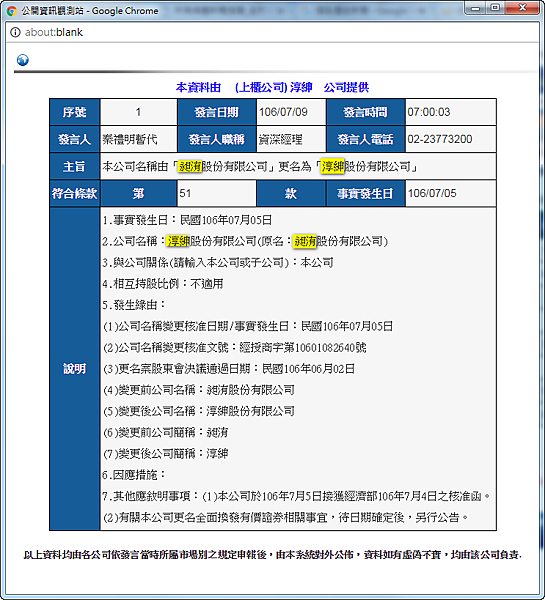Click approval document number line (2)
Screen dimensions: 545x600
point(235,347)
